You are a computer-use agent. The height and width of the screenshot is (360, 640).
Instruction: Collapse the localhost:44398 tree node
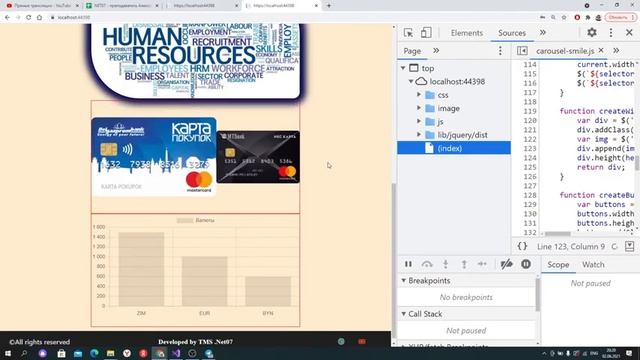coord(411,81)
